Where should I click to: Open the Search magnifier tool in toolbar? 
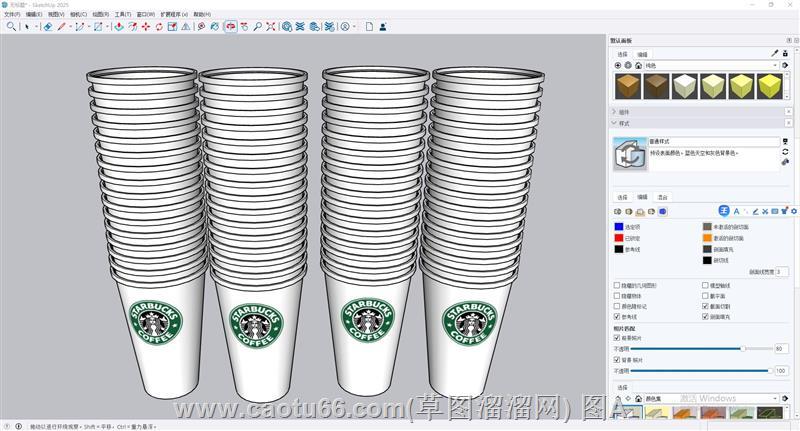click(x=11, y=27)
